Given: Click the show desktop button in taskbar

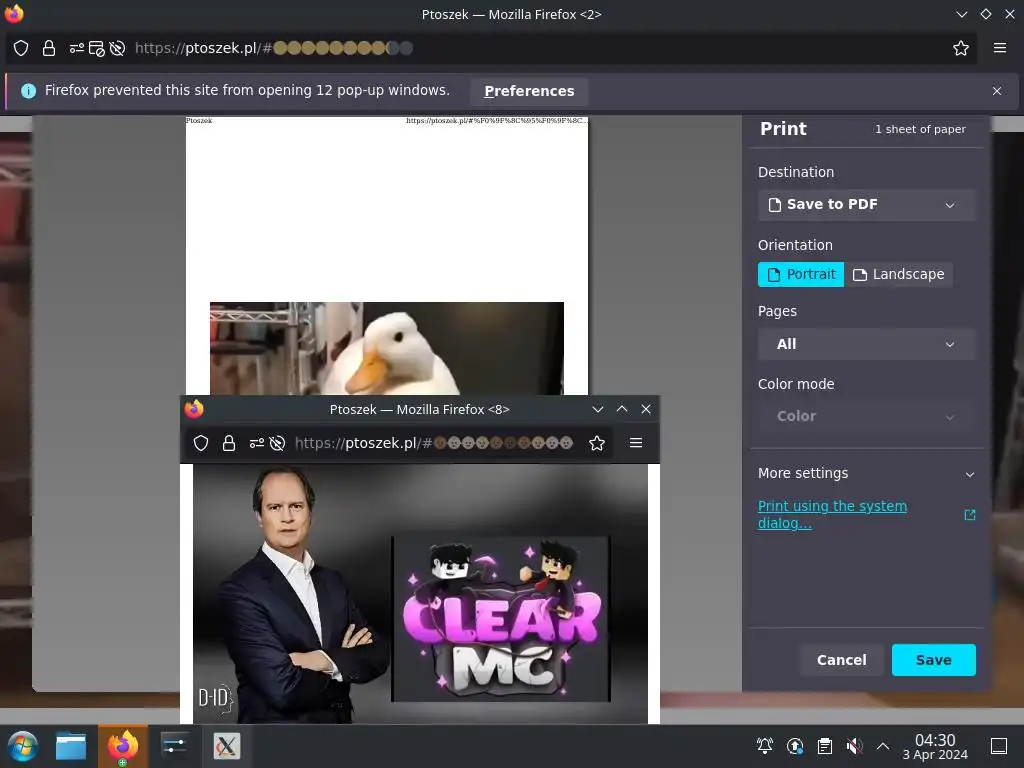Looking at the screenshot, I should tap(999, 746).
